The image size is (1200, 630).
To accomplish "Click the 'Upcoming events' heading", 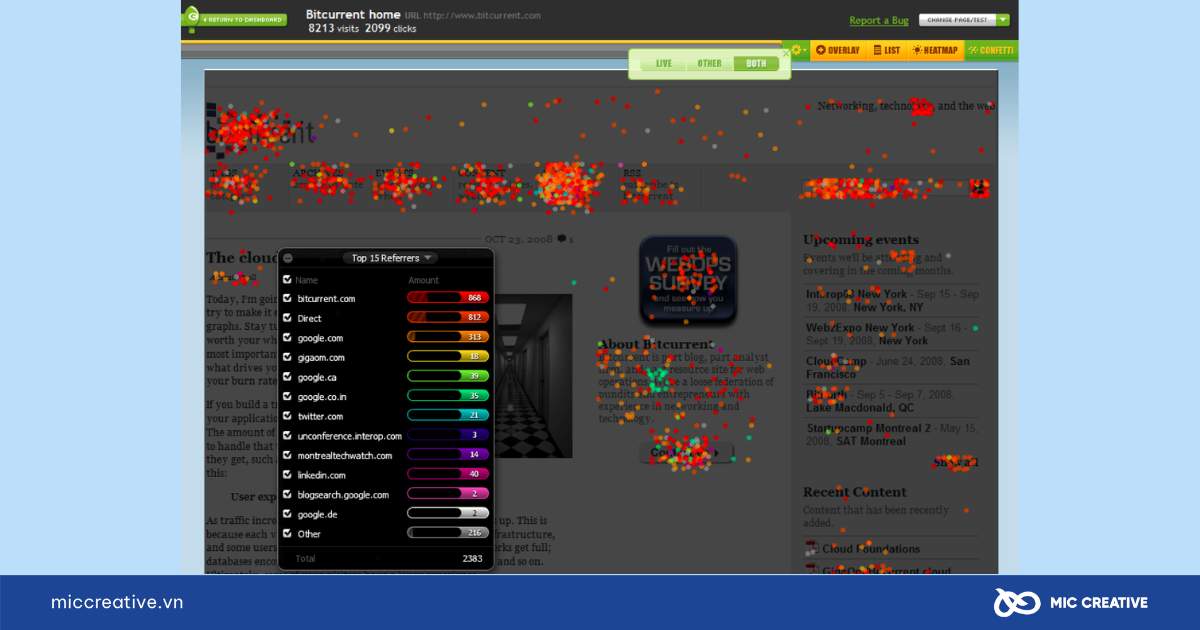I will [x=861, y=240].
